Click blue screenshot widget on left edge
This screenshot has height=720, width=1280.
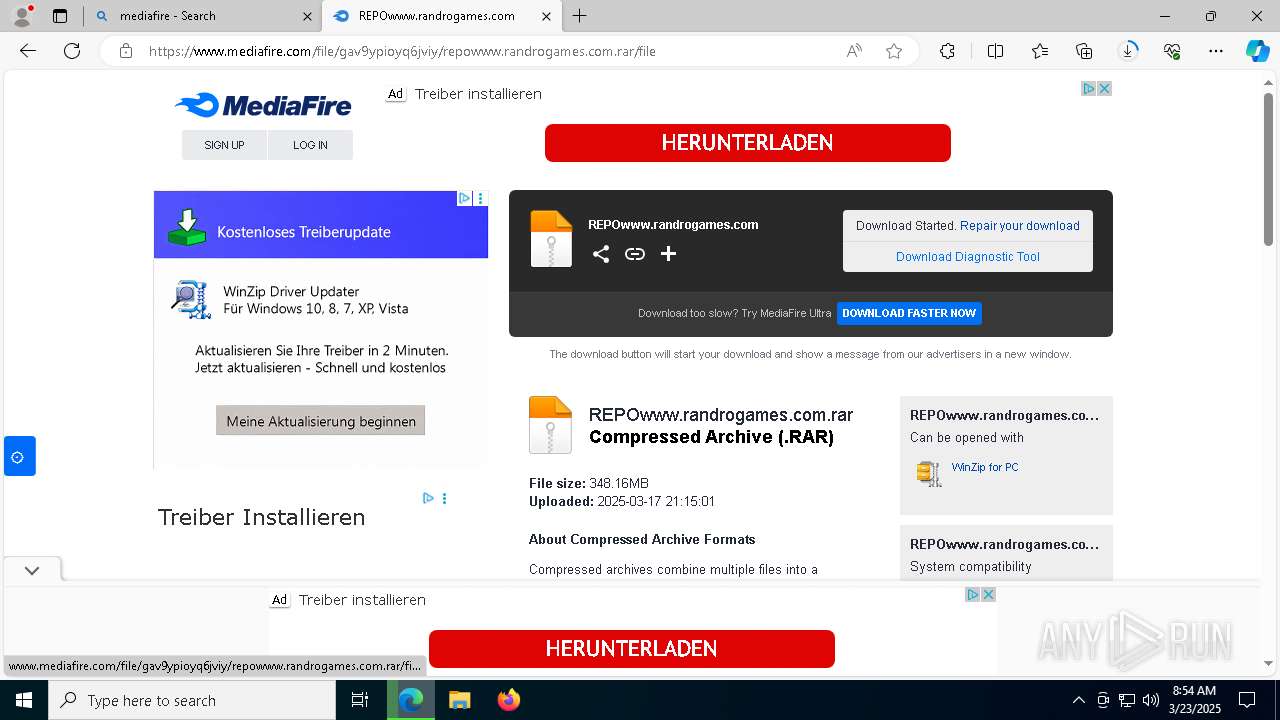pyautogui.click(x=19, y=457)
